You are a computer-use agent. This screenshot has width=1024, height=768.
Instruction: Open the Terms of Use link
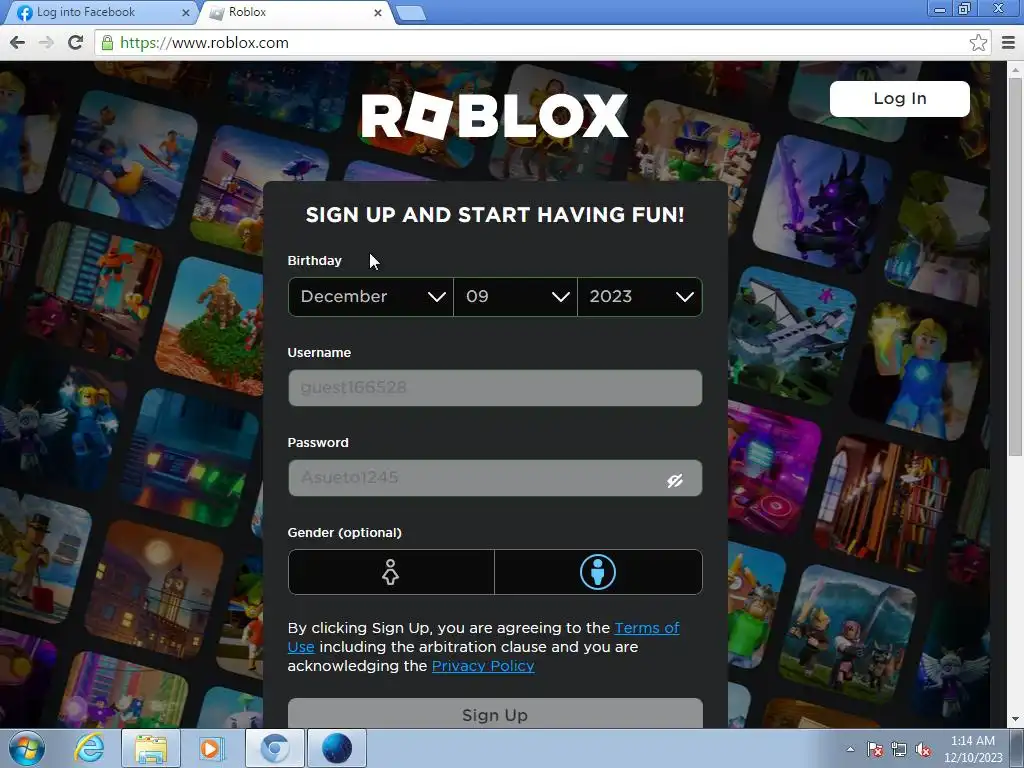coord(647,628)
